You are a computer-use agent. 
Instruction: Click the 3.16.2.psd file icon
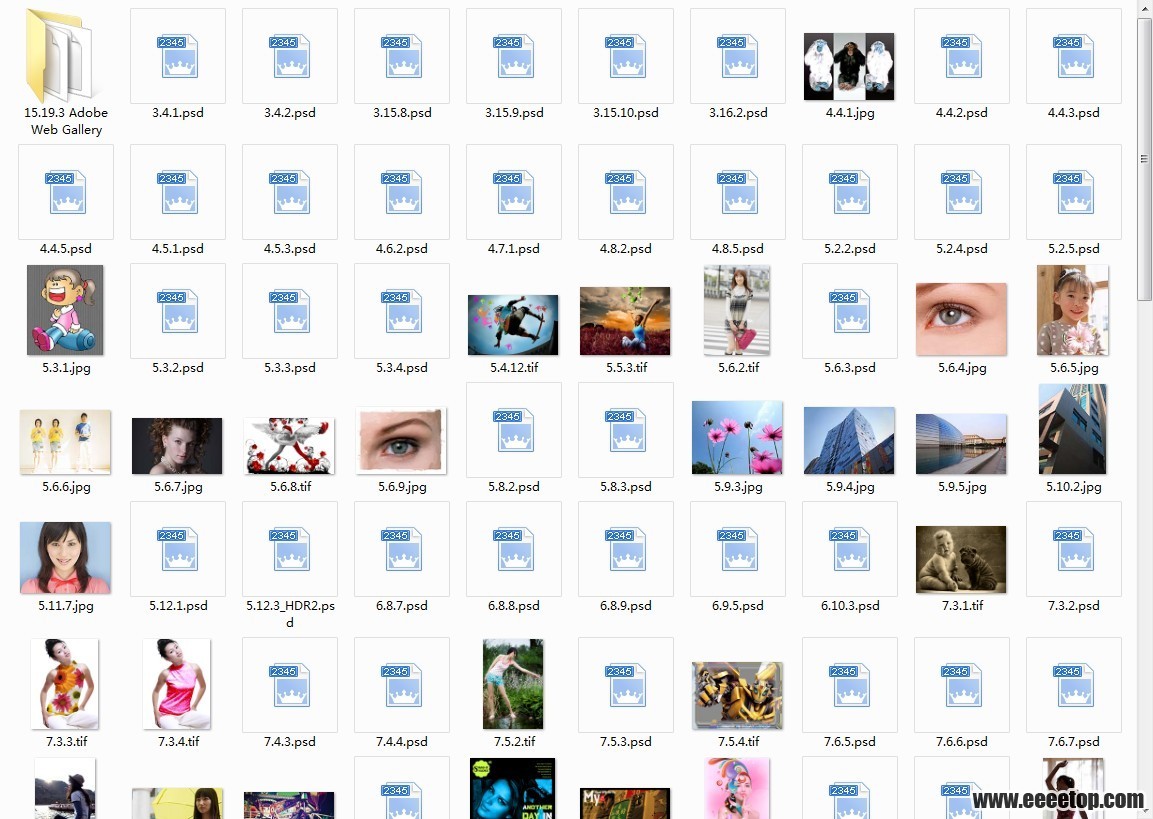pyautogui.click(x=738, y=56)
